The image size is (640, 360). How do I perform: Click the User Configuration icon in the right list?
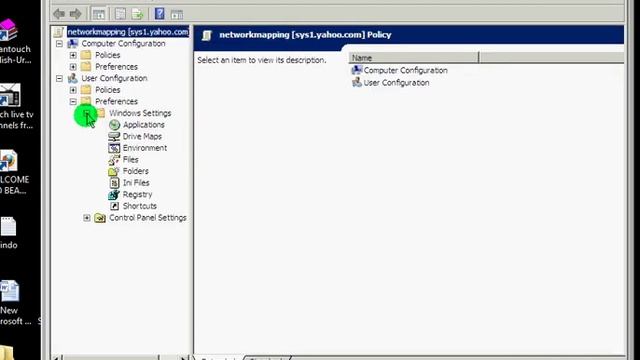point(357,82)
